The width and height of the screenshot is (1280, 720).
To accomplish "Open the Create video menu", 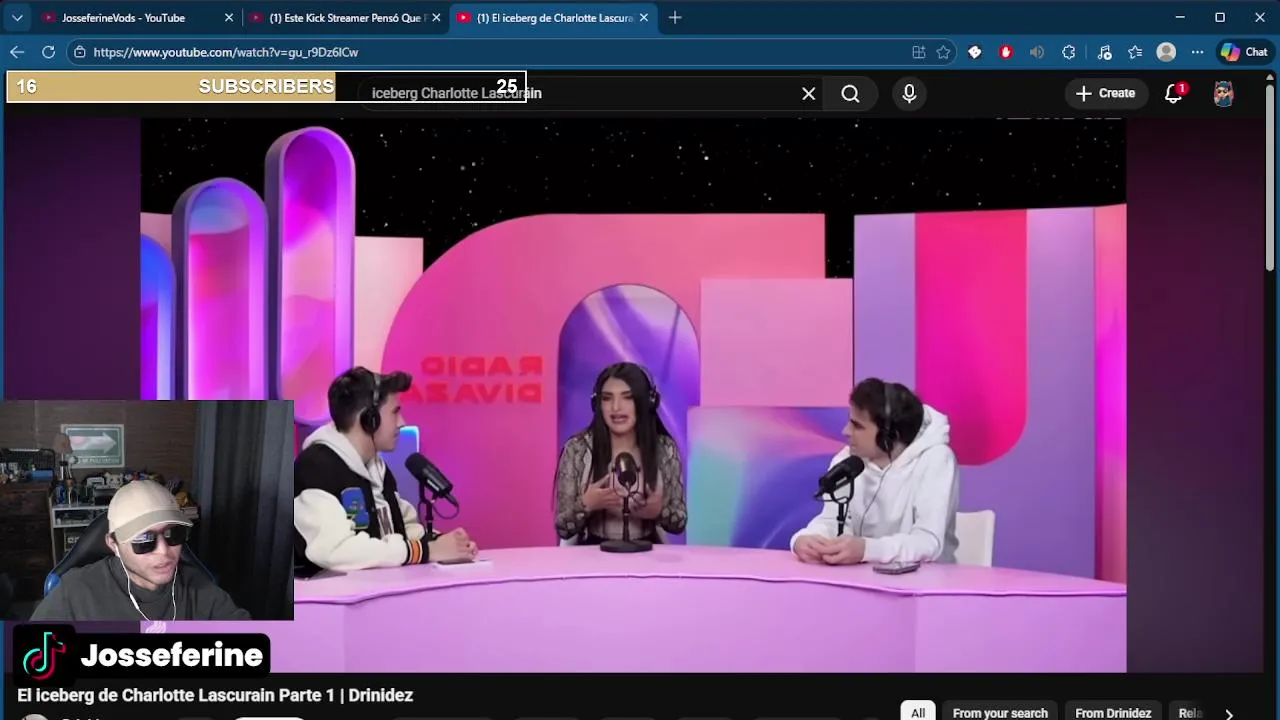I will pos(1105,93).
